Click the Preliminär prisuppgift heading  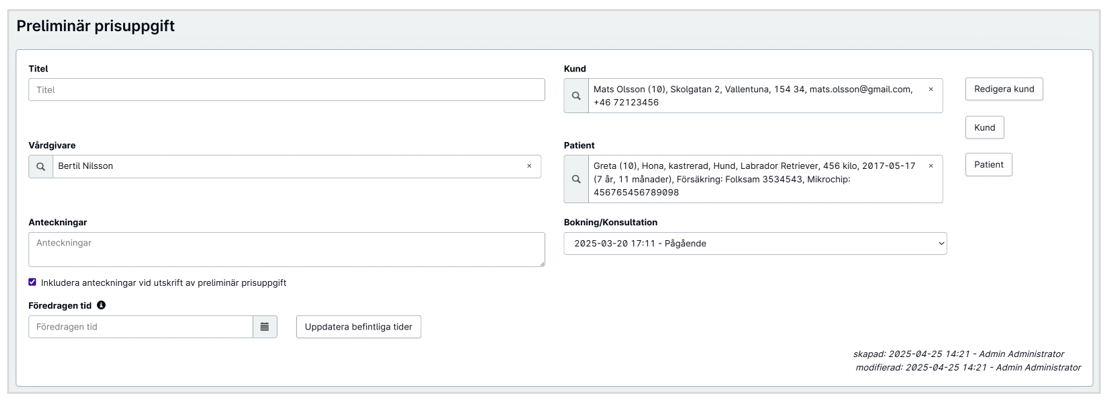coord(95,26)
